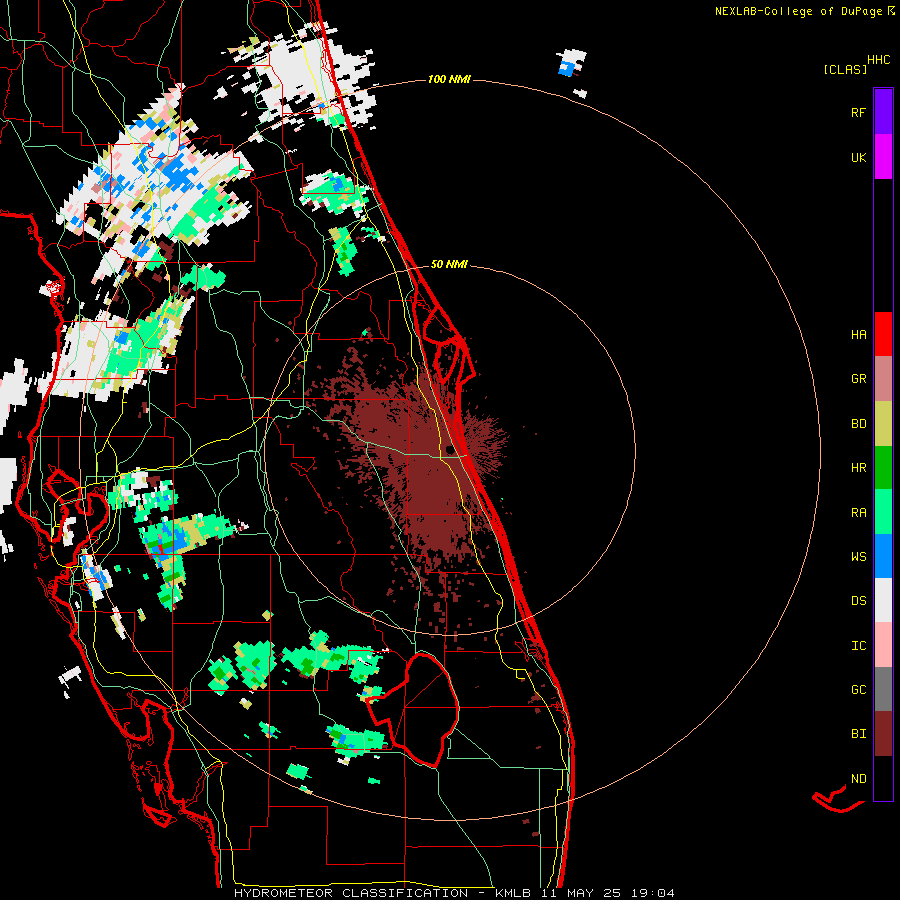The height and width of the screenshot is (900, 900).
Task: Click the 'HR' legend label
Action: 858,468
